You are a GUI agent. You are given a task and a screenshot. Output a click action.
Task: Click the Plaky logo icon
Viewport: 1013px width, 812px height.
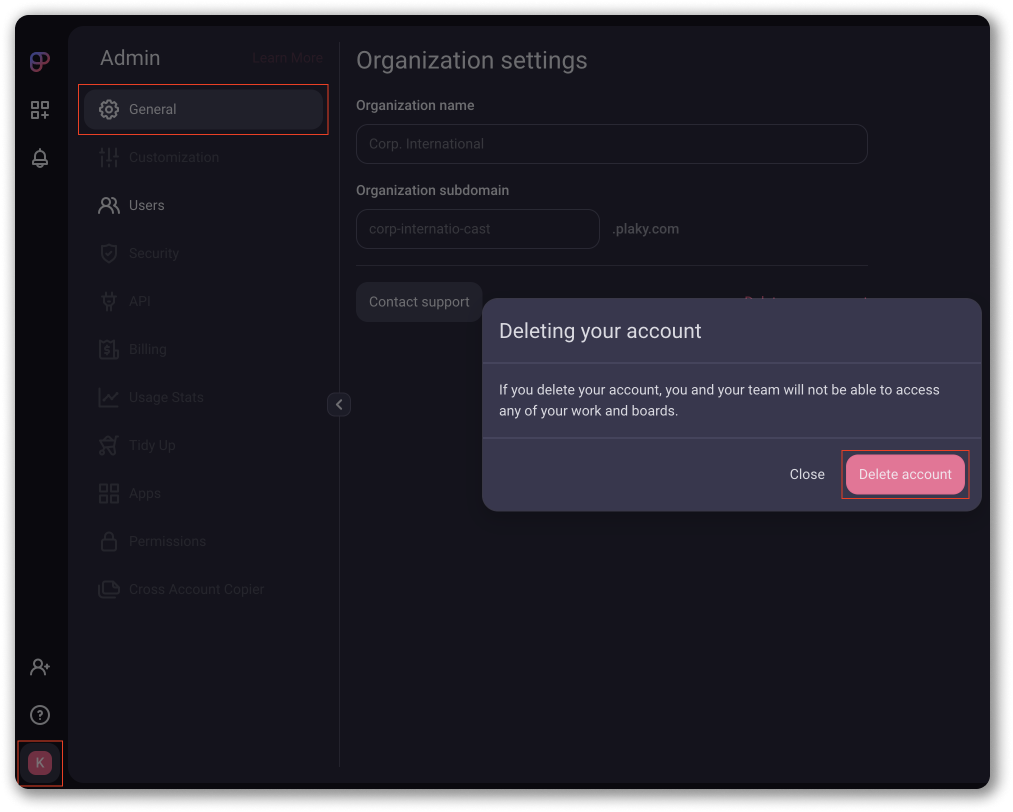pyautogui.click(x=40, y=62)
